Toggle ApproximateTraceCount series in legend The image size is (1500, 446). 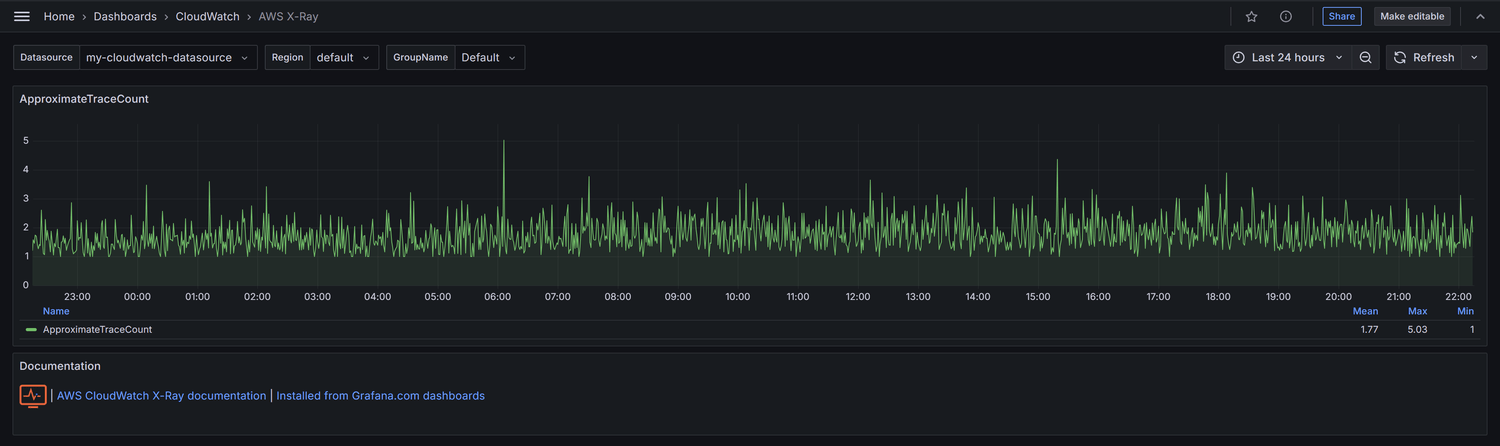(97, 329)
